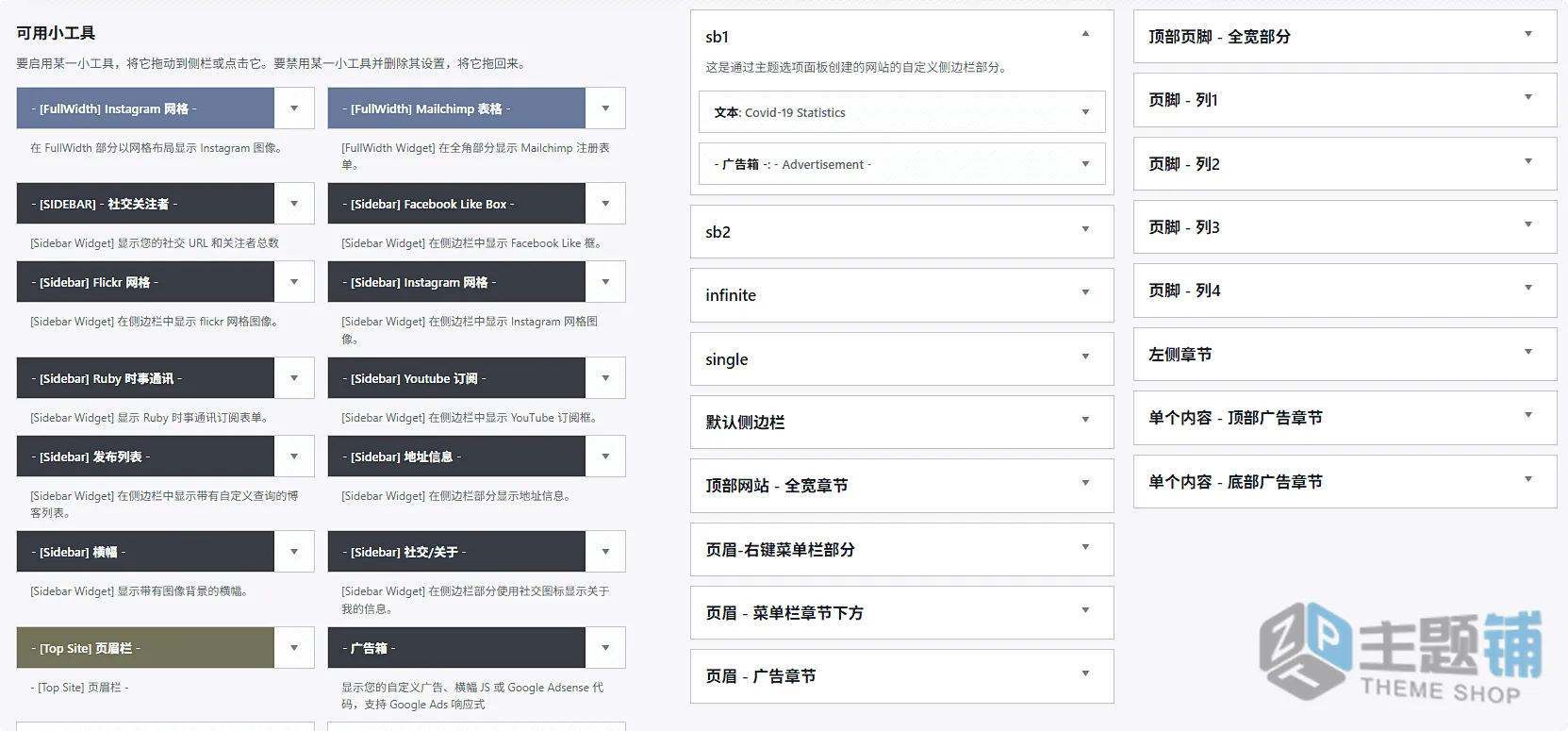
Task: Pick the Sidebar 发布列表 widget title
Action: (145, 457)
